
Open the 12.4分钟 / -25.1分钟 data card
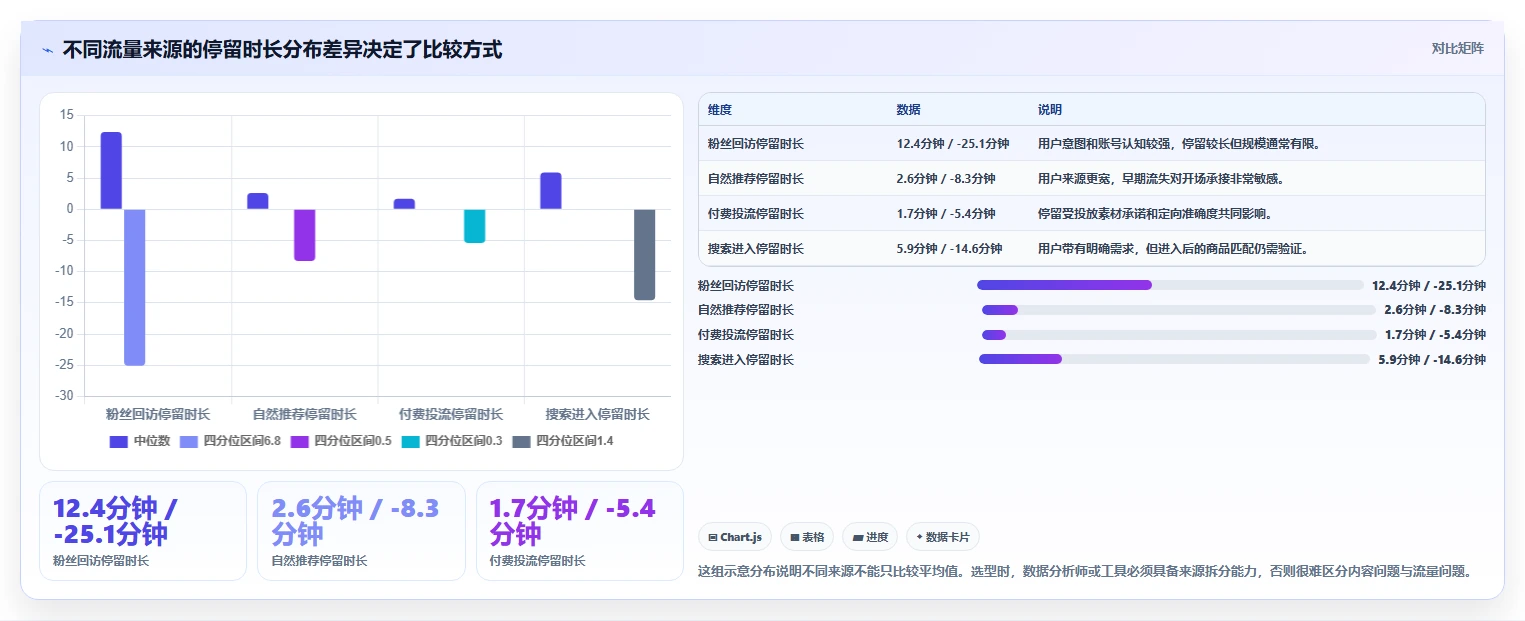[x=143, y=531]
